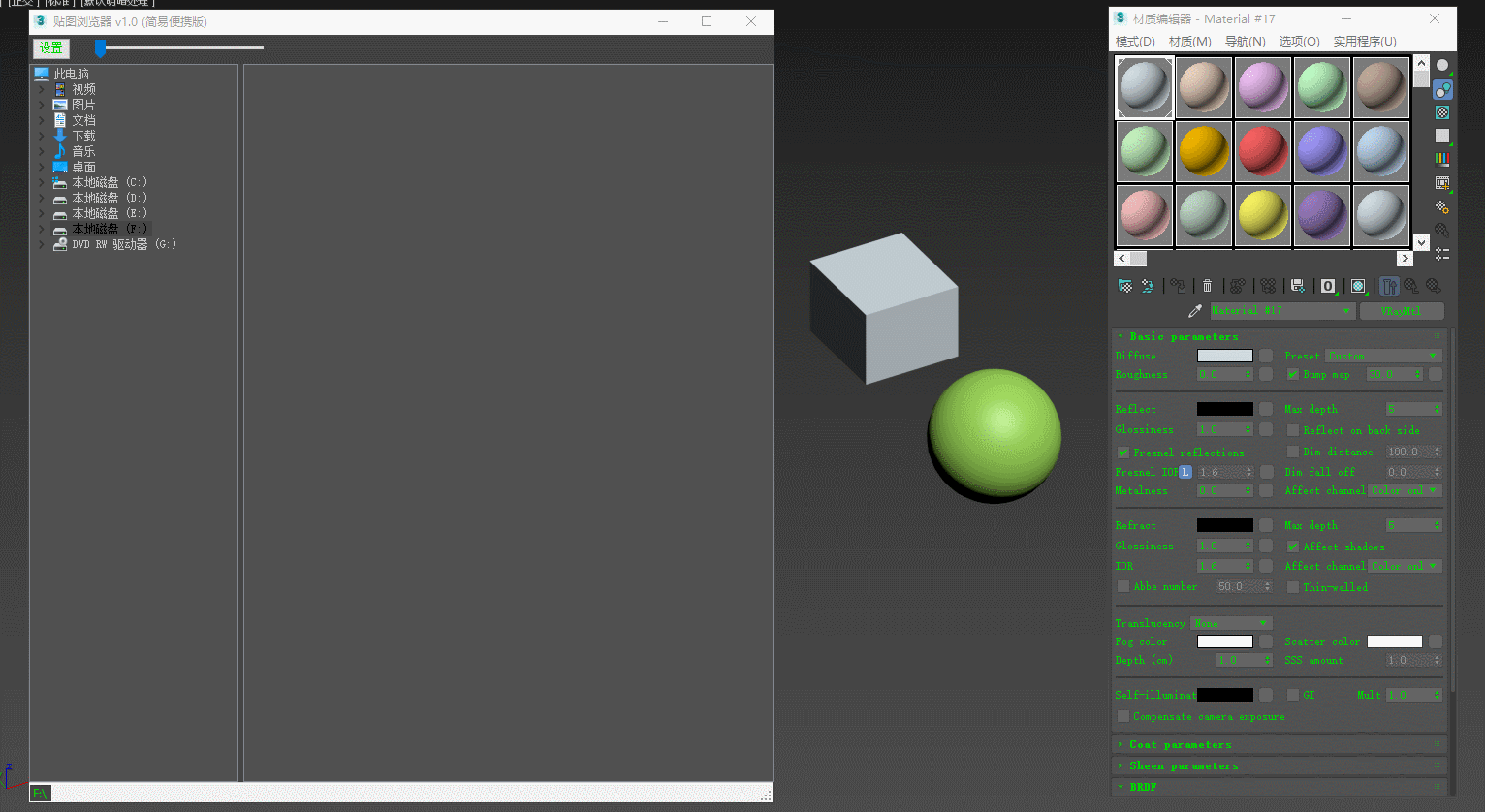Select the orange material sample sphere

click(1204, 150)
